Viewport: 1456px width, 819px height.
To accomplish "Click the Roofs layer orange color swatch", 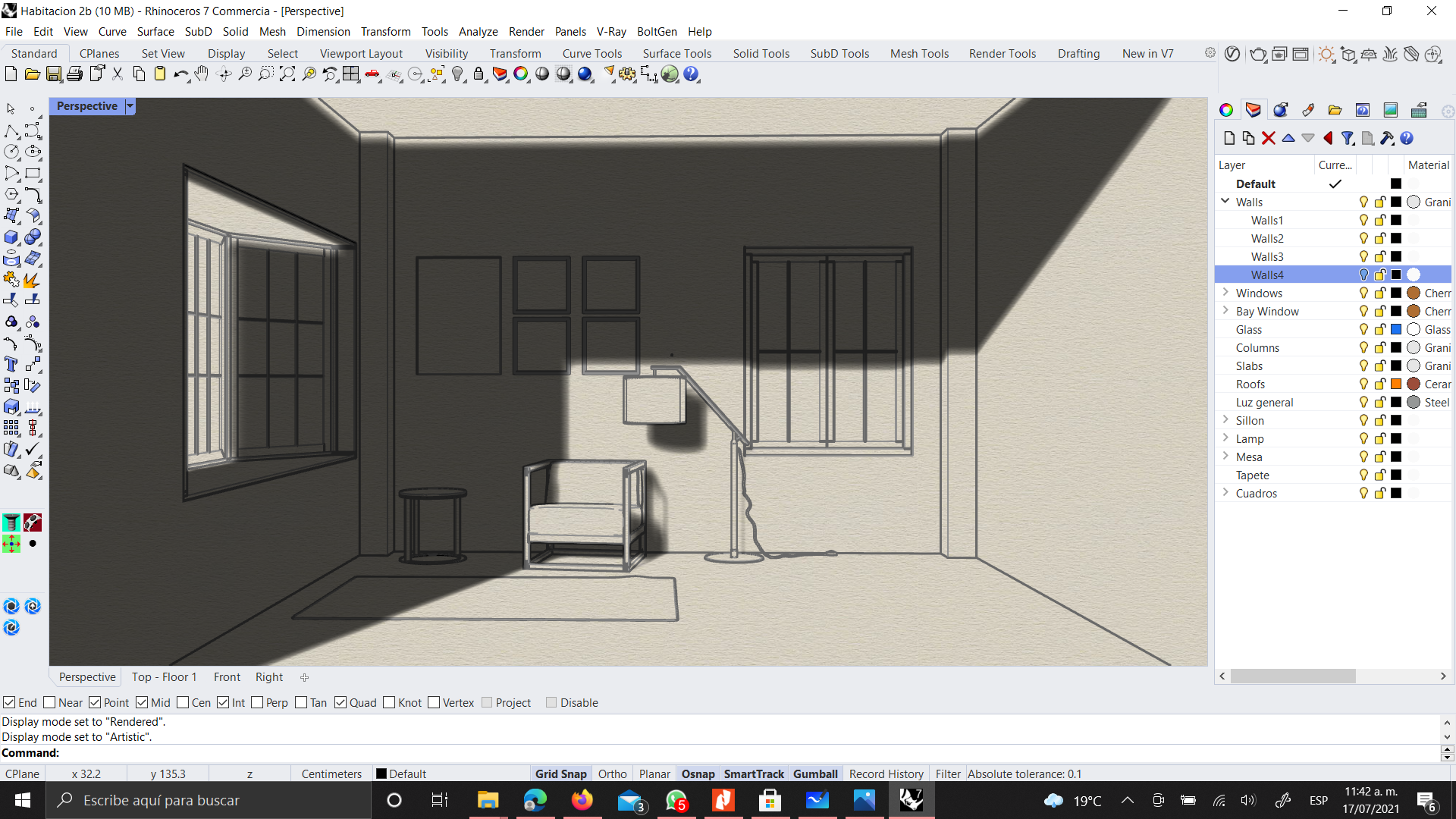I will (1396, 384).
